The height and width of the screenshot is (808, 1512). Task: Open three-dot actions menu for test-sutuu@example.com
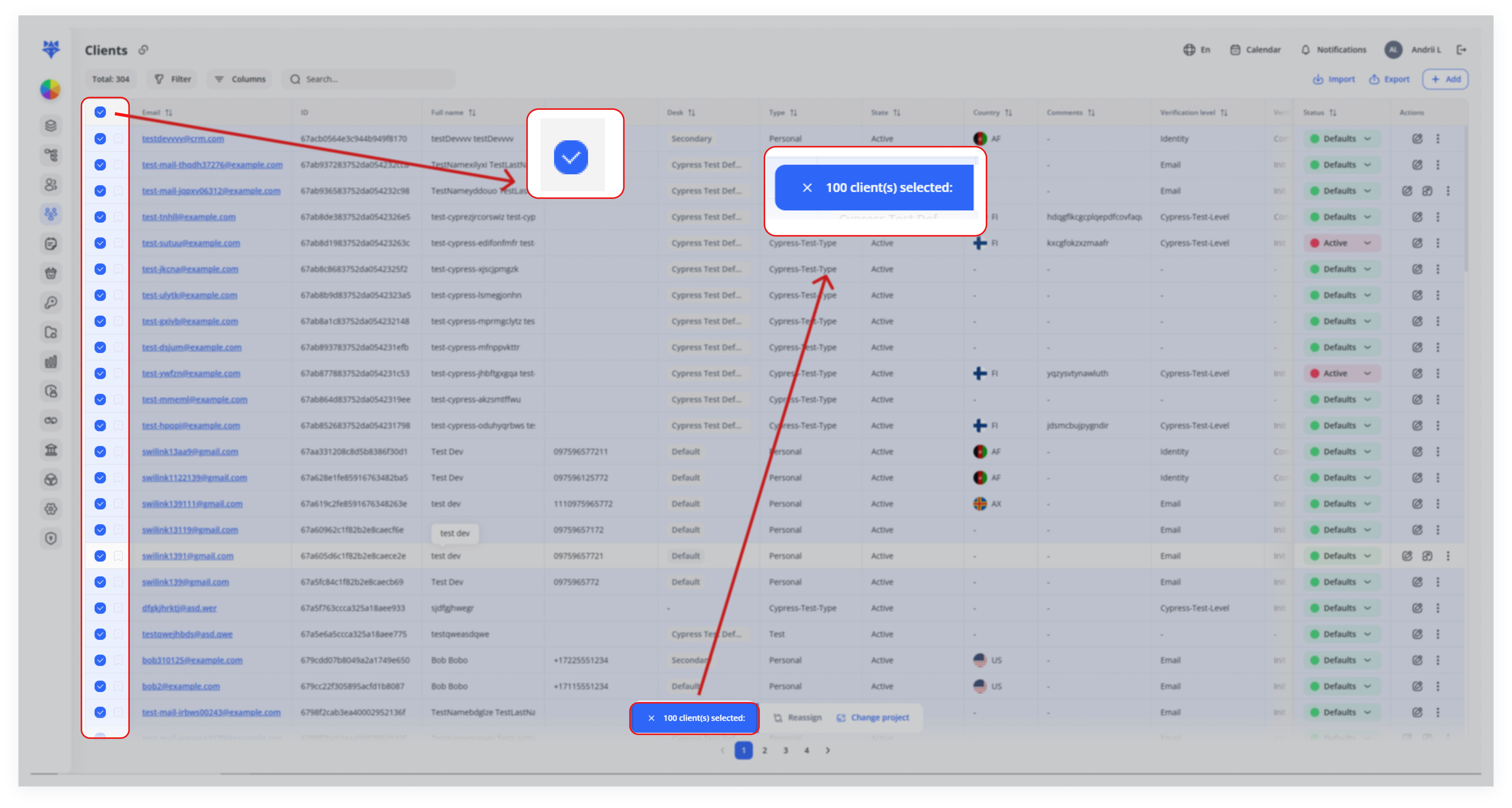[1437, 243]
